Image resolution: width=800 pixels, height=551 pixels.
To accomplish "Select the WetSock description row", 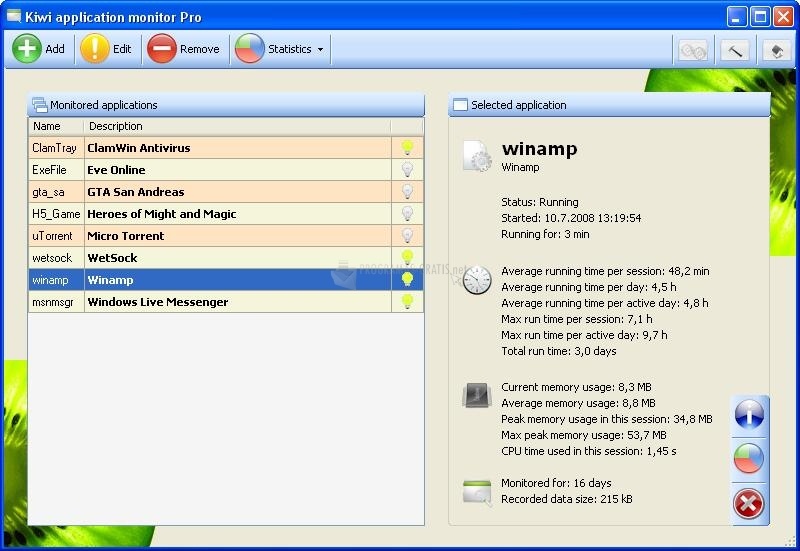I will (x=226, y=258).
